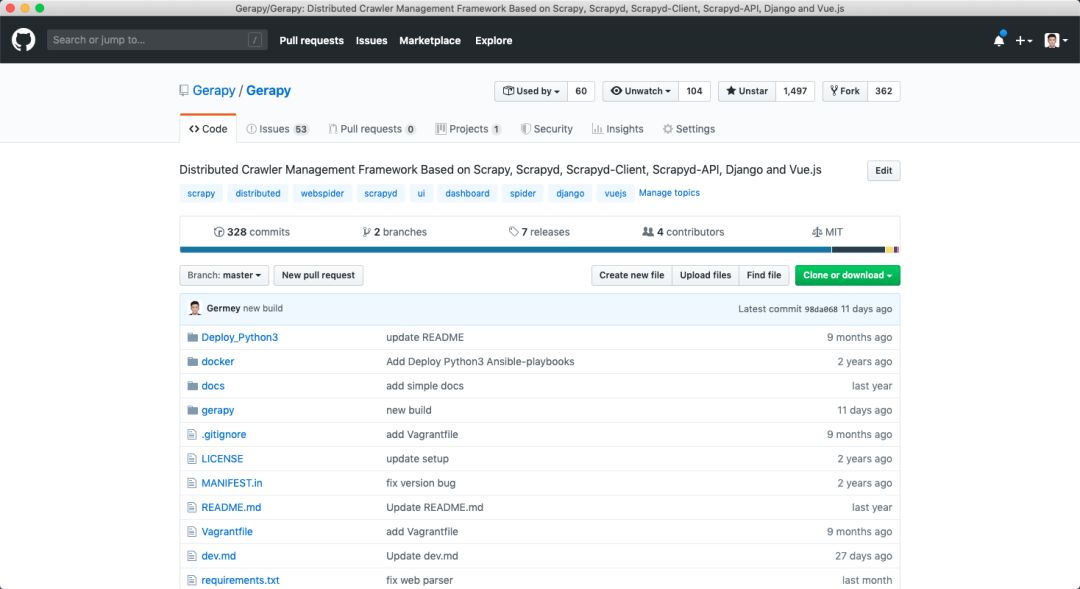Click the repository book icon beside Gerapy

tap(184, 90)
